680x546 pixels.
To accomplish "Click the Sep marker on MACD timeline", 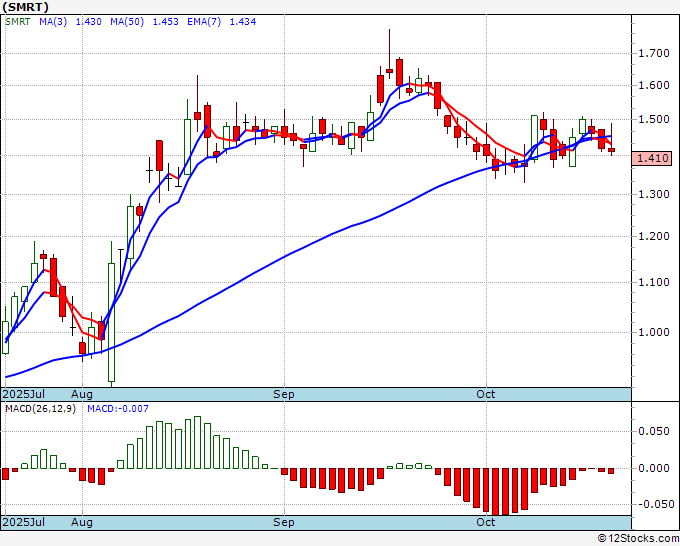I will pyautogui.click(x=284, y=522).
